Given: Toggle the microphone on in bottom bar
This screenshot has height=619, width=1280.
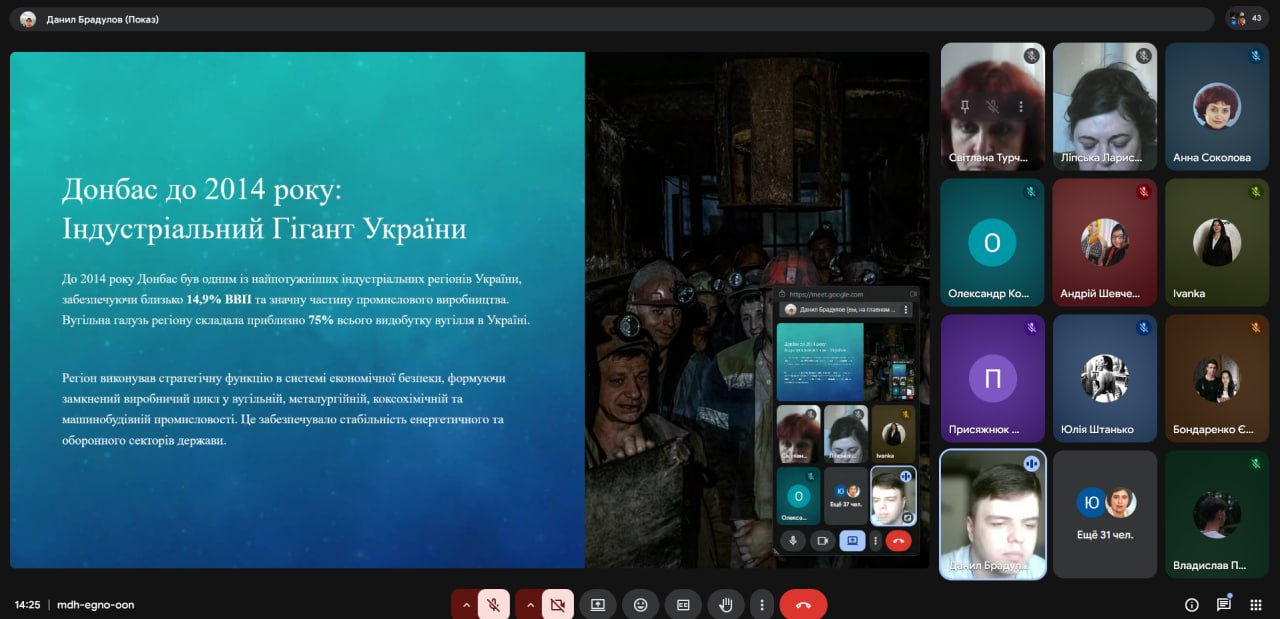Looking at the screenshot, I should point(493,604).
